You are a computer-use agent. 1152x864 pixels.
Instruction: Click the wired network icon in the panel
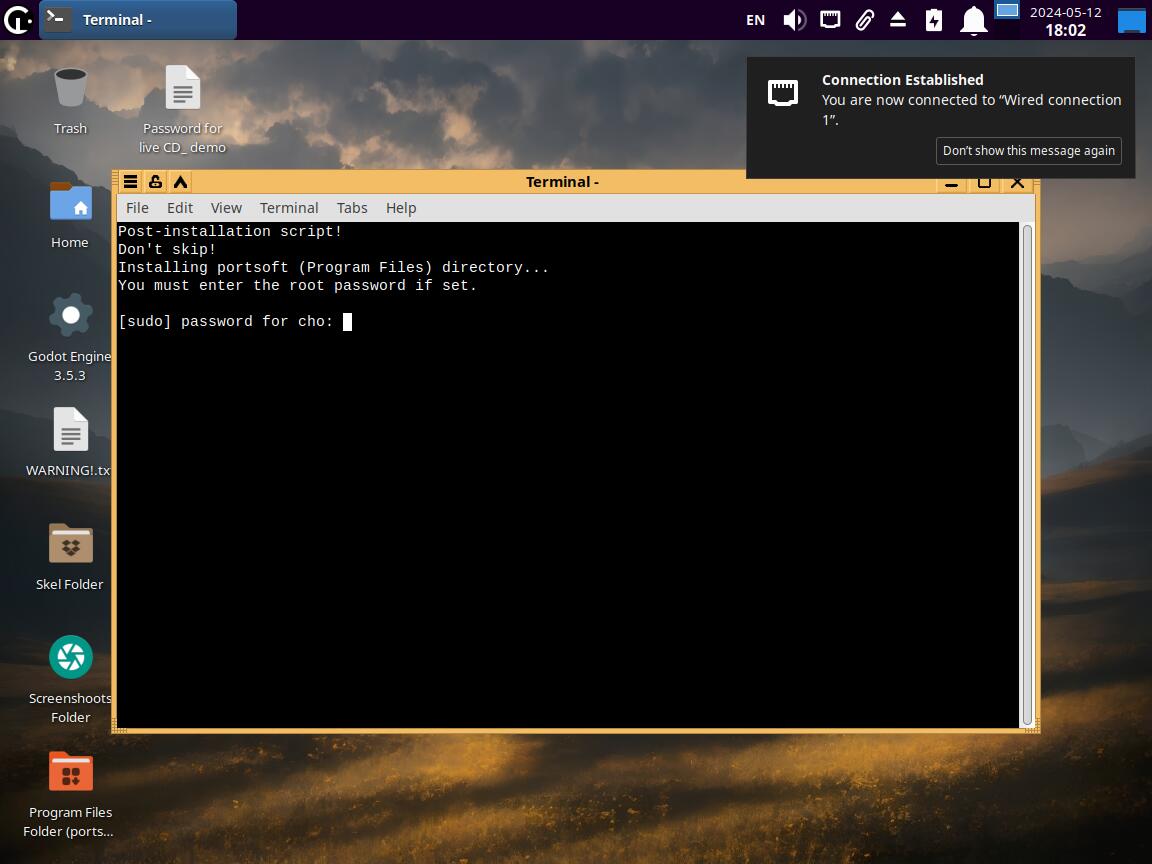(x=829, y=20)
